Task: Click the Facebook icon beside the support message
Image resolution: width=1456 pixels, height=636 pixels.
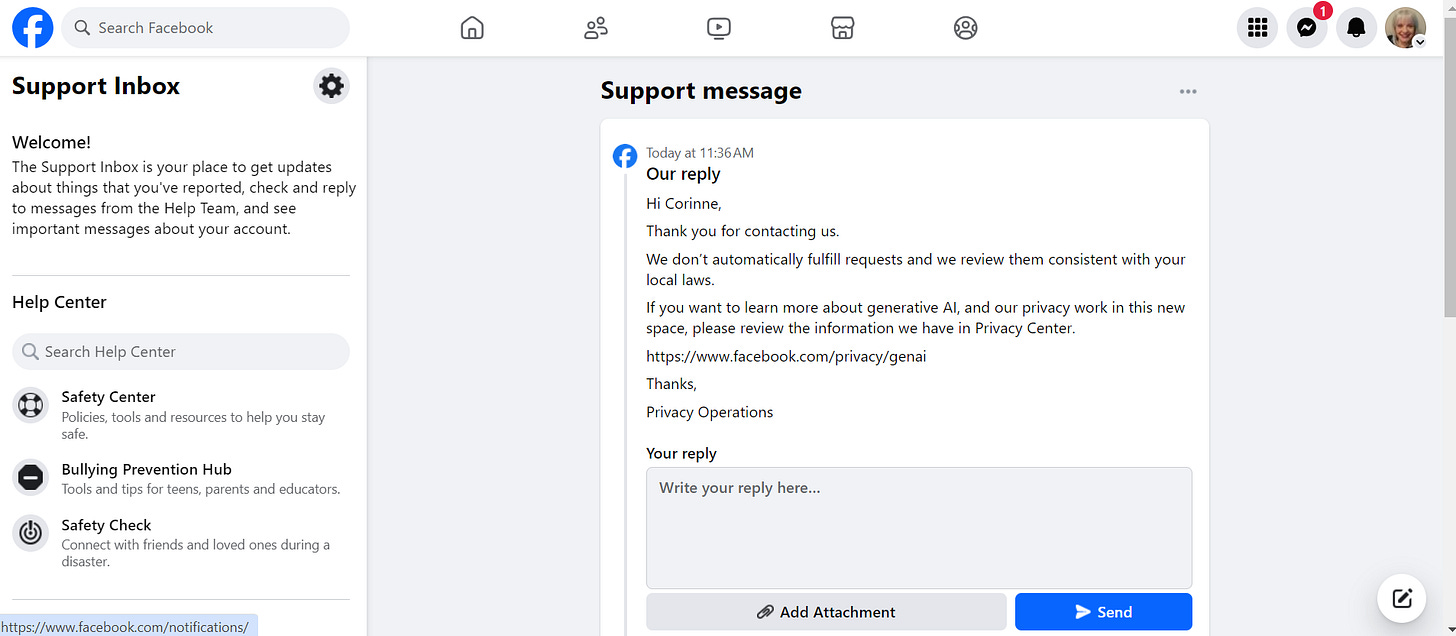Action: pyautogui.click(x=624, y=156)
